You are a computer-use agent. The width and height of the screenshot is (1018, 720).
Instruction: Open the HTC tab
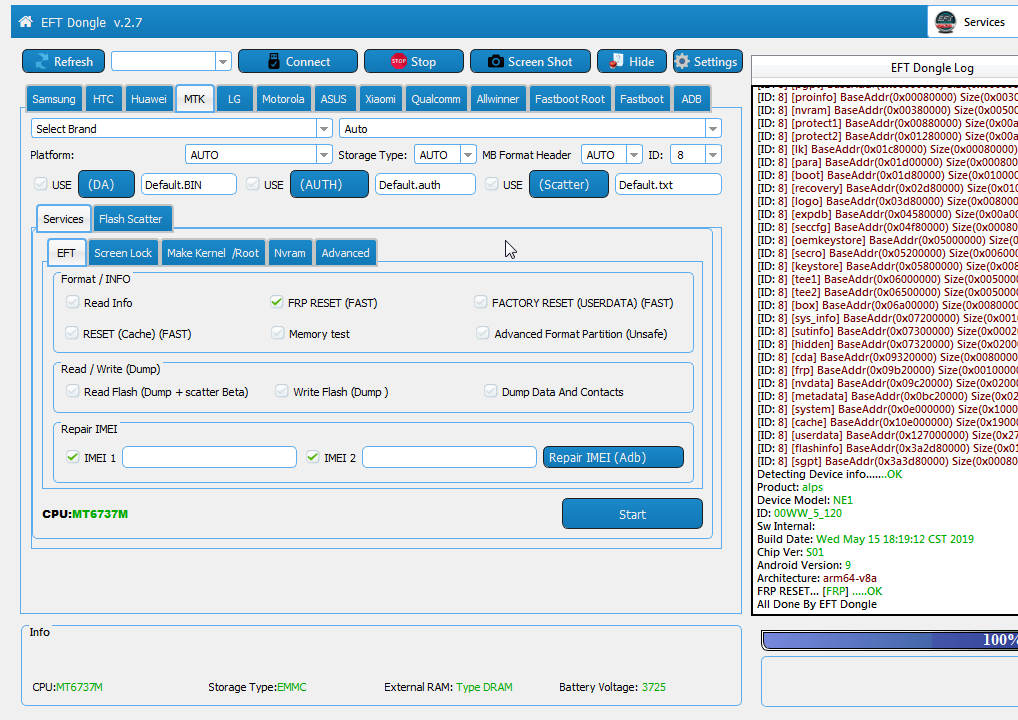[103, 99]
